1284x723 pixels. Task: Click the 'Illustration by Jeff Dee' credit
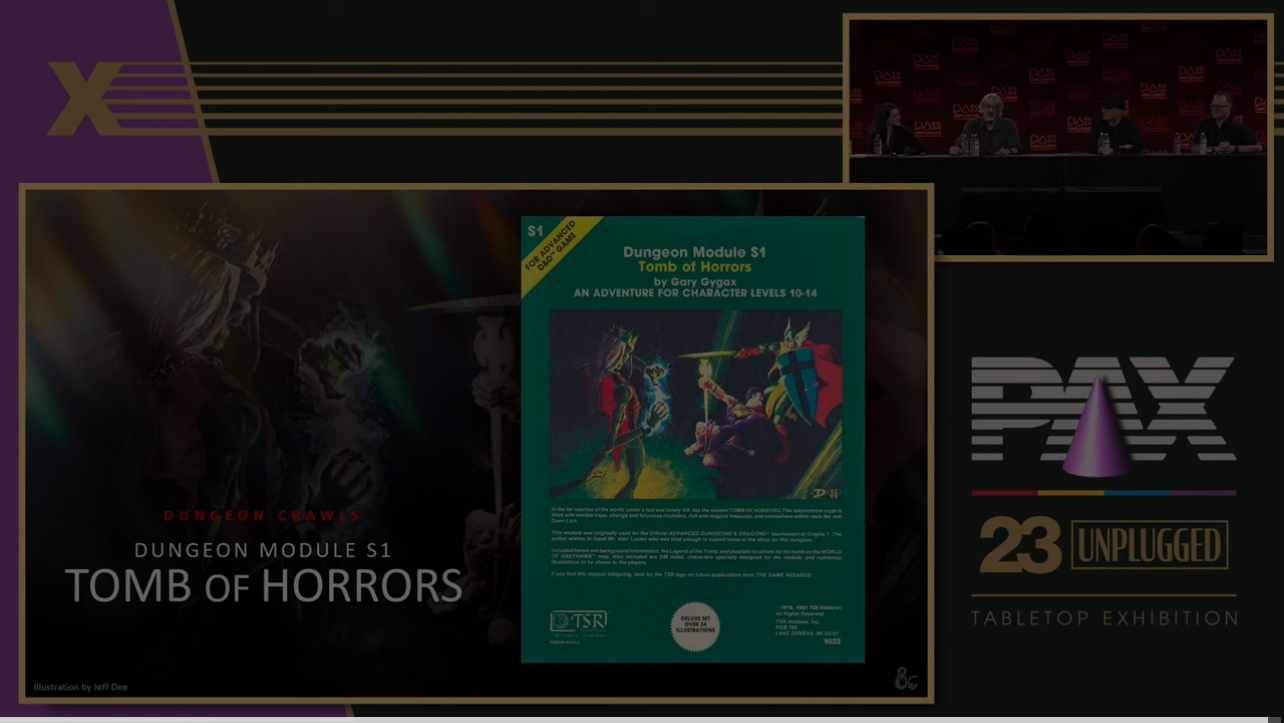pos(81,687)
